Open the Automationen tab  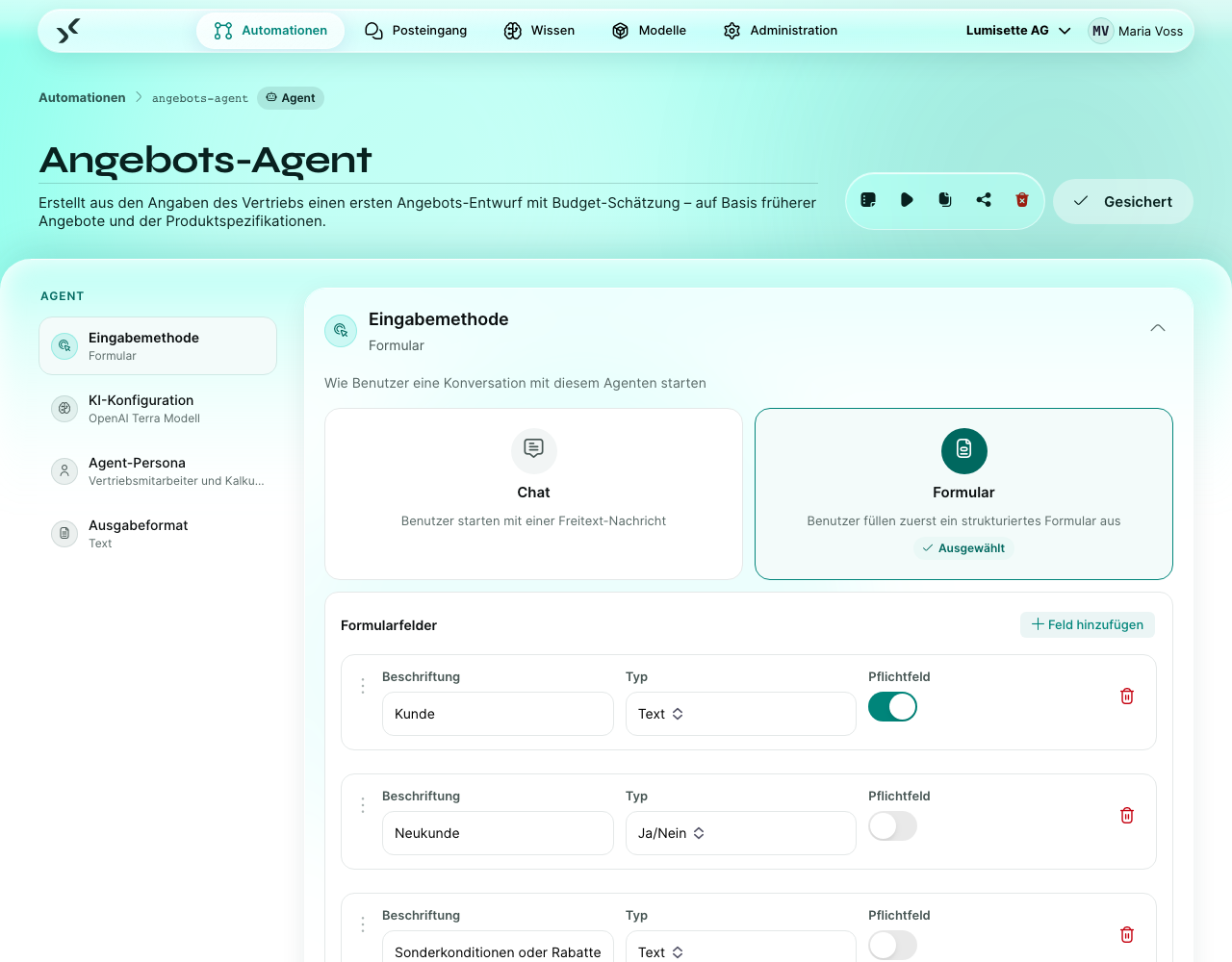270,31
